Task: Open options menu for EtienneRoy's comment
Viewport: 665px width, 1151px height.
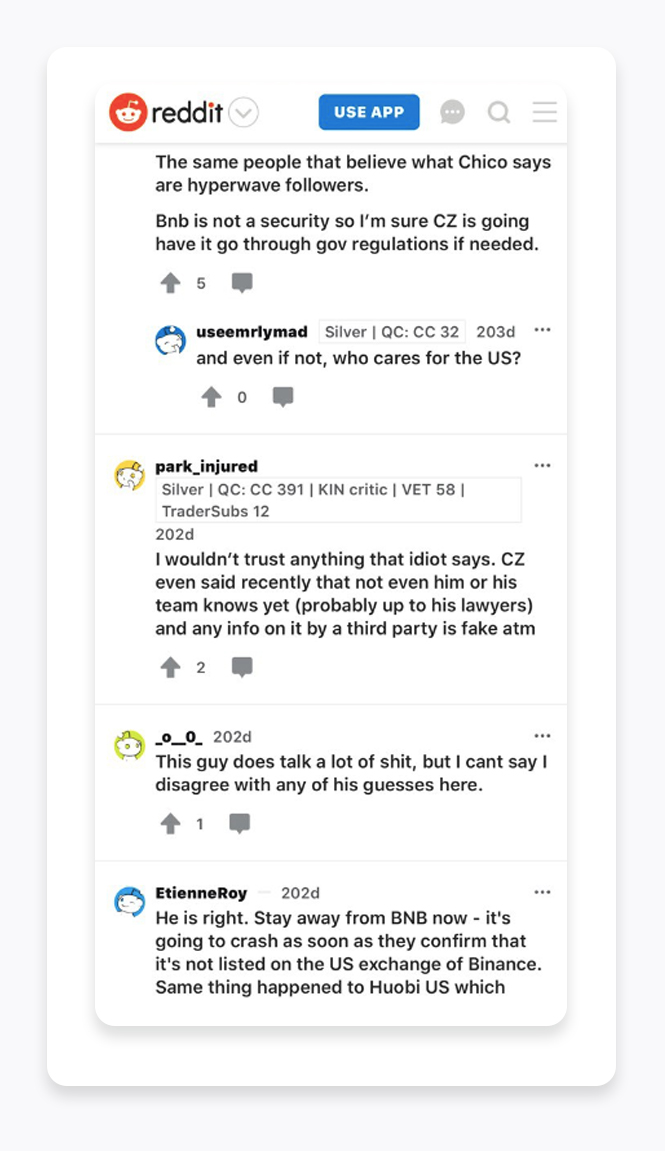Action: tap(542, 892)
